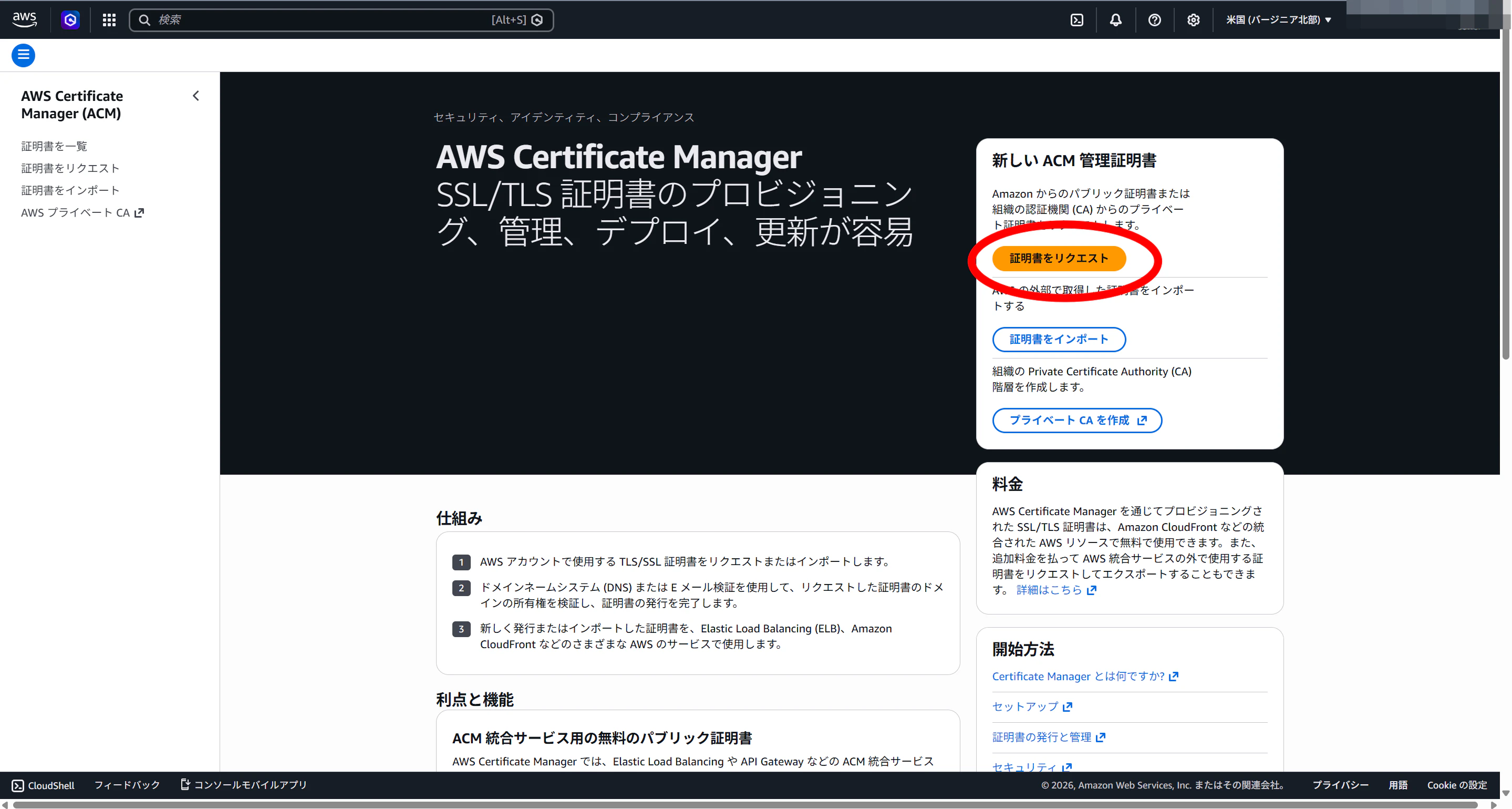The image size is (1512, 809).
Task: Click フィードバック in the footer
Action: 127,785
